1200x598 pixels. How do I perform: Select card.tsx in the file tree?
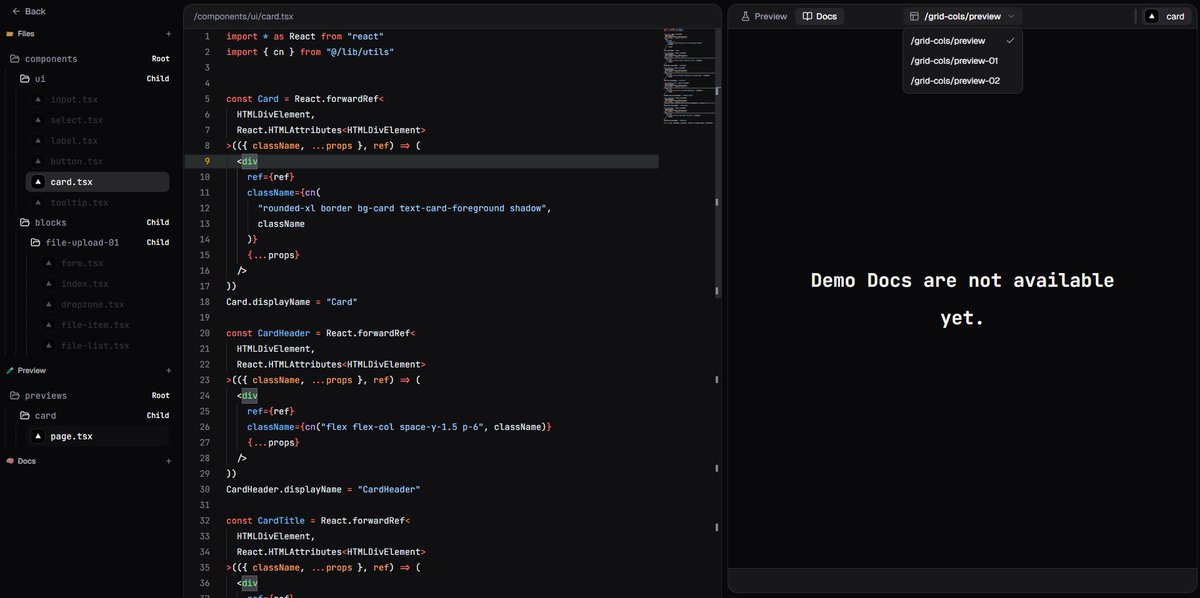(x=97, y=182)
